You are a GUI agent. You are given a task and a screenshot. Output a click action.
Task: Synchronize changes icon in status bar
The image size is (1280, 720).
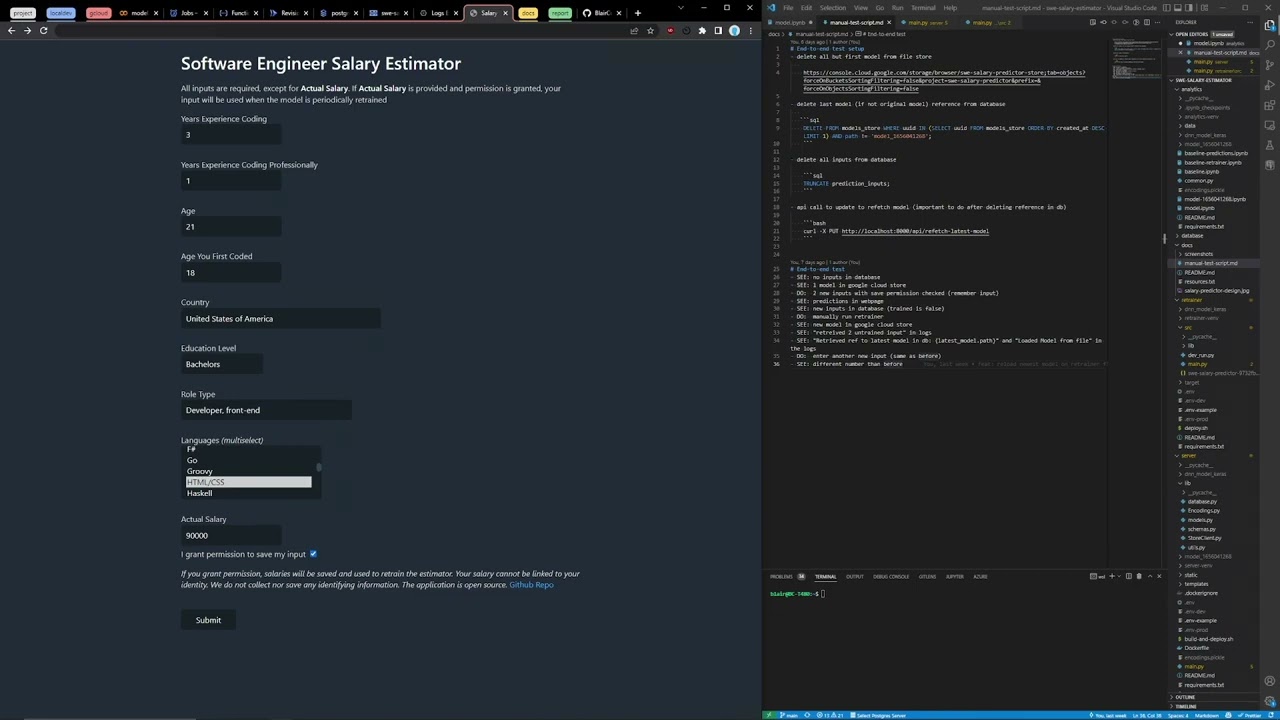[807, 715]
